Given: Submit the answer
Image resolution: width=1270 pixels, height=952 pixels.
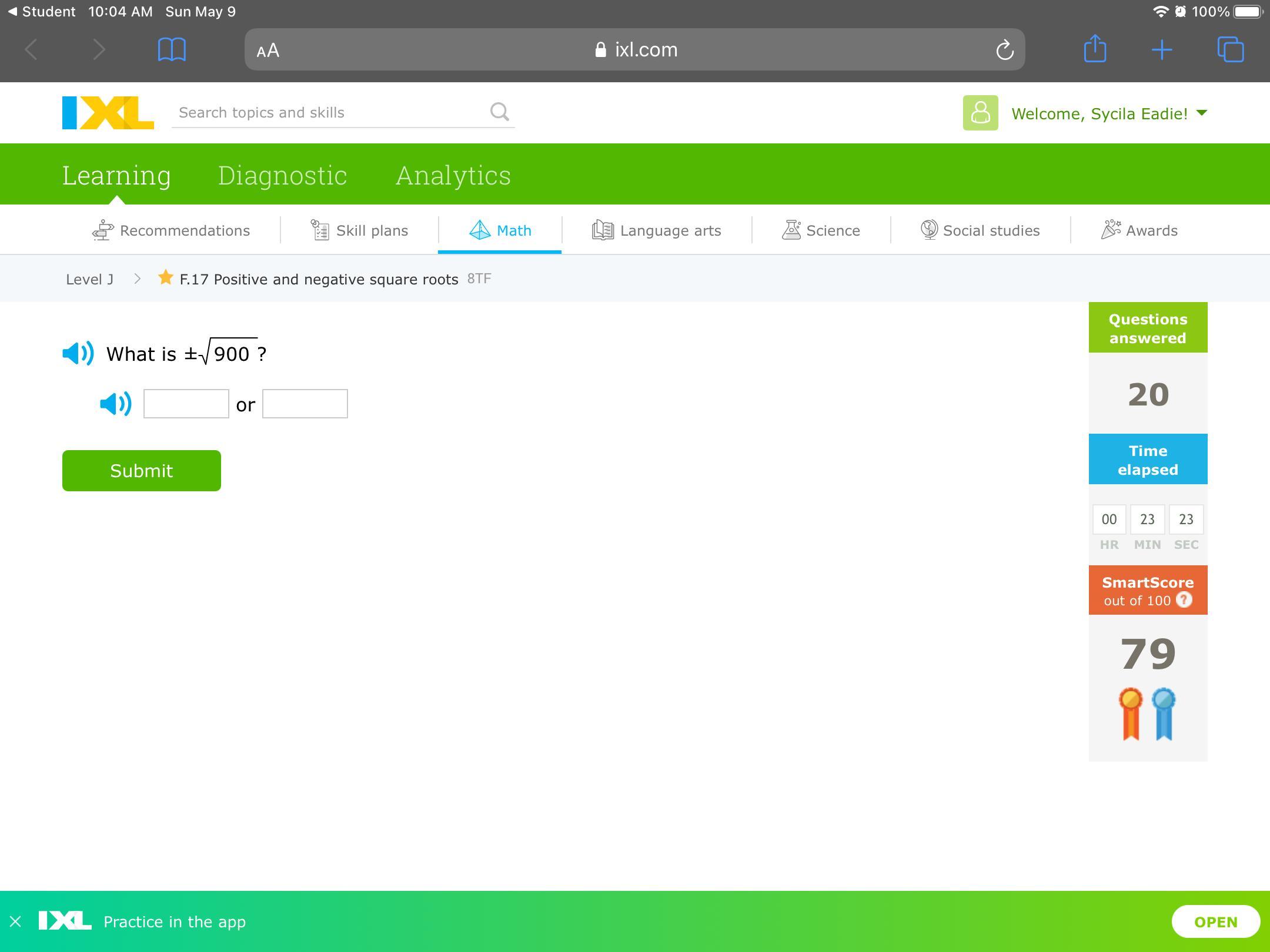Looking at the screenshot, I should click(x=141, y=471).
